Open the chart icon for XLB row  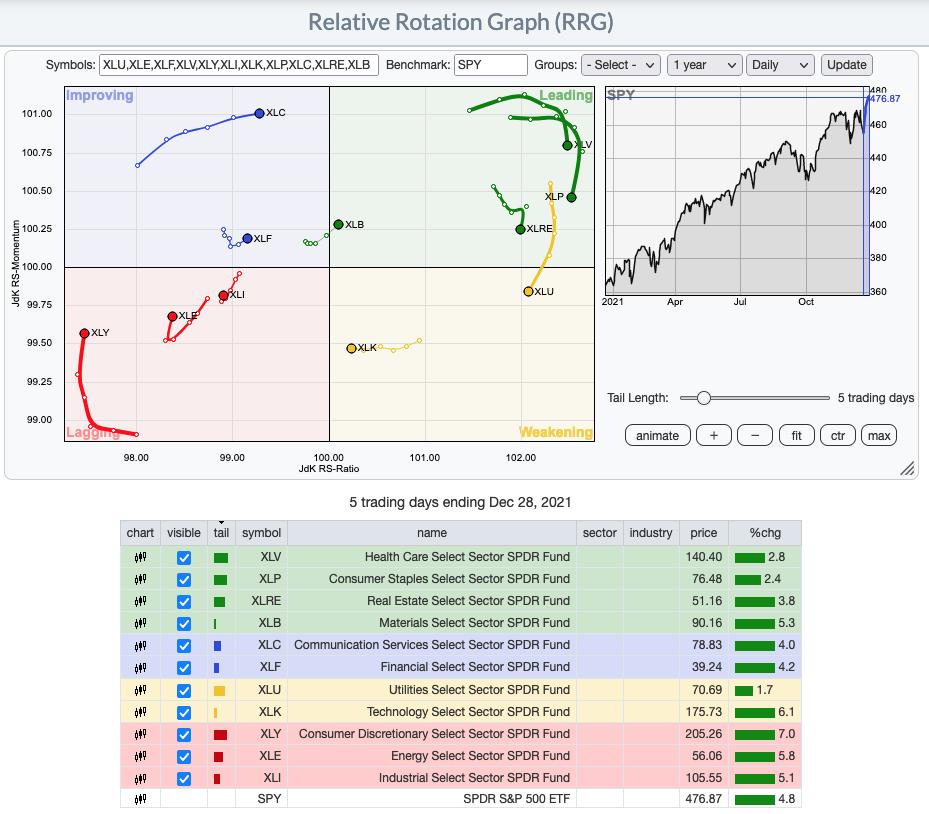coord(140,623)
